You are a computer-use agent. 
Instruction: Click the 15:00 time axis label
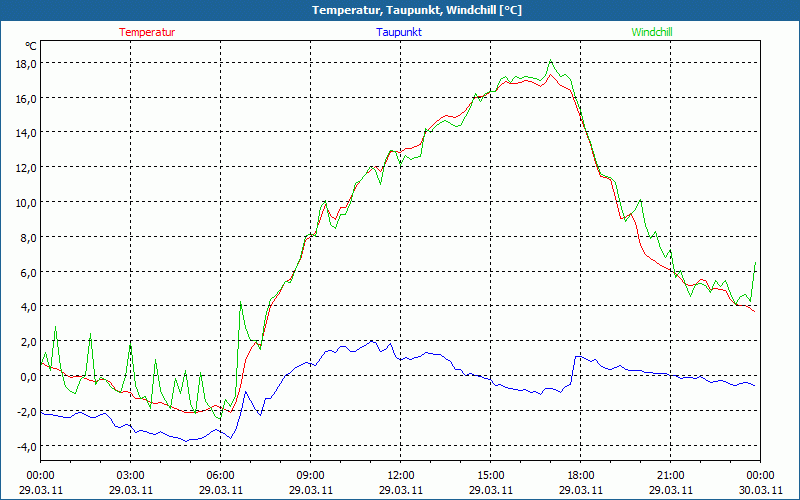pos(491,475)
